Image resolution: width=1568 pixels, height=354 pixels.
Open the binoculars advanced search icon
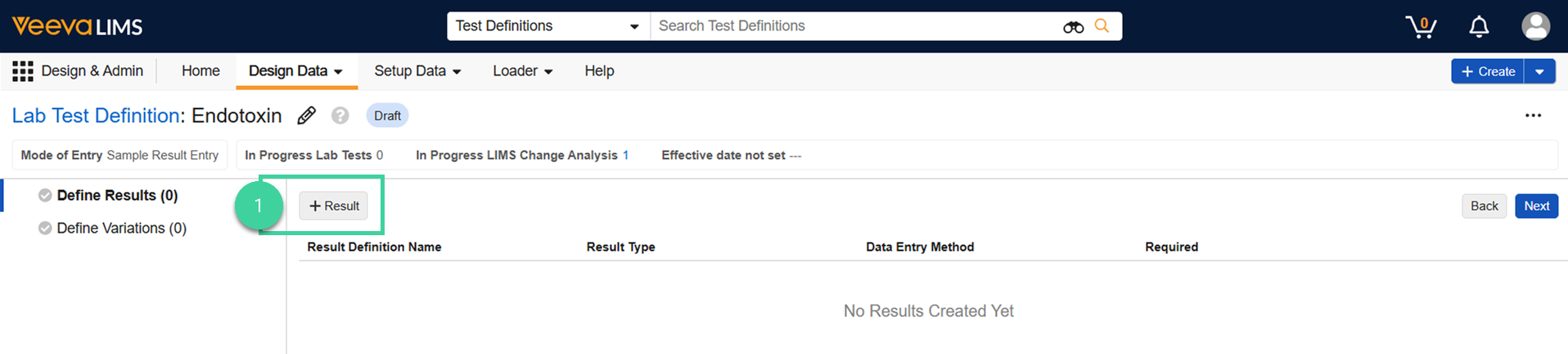(1073, 27)
